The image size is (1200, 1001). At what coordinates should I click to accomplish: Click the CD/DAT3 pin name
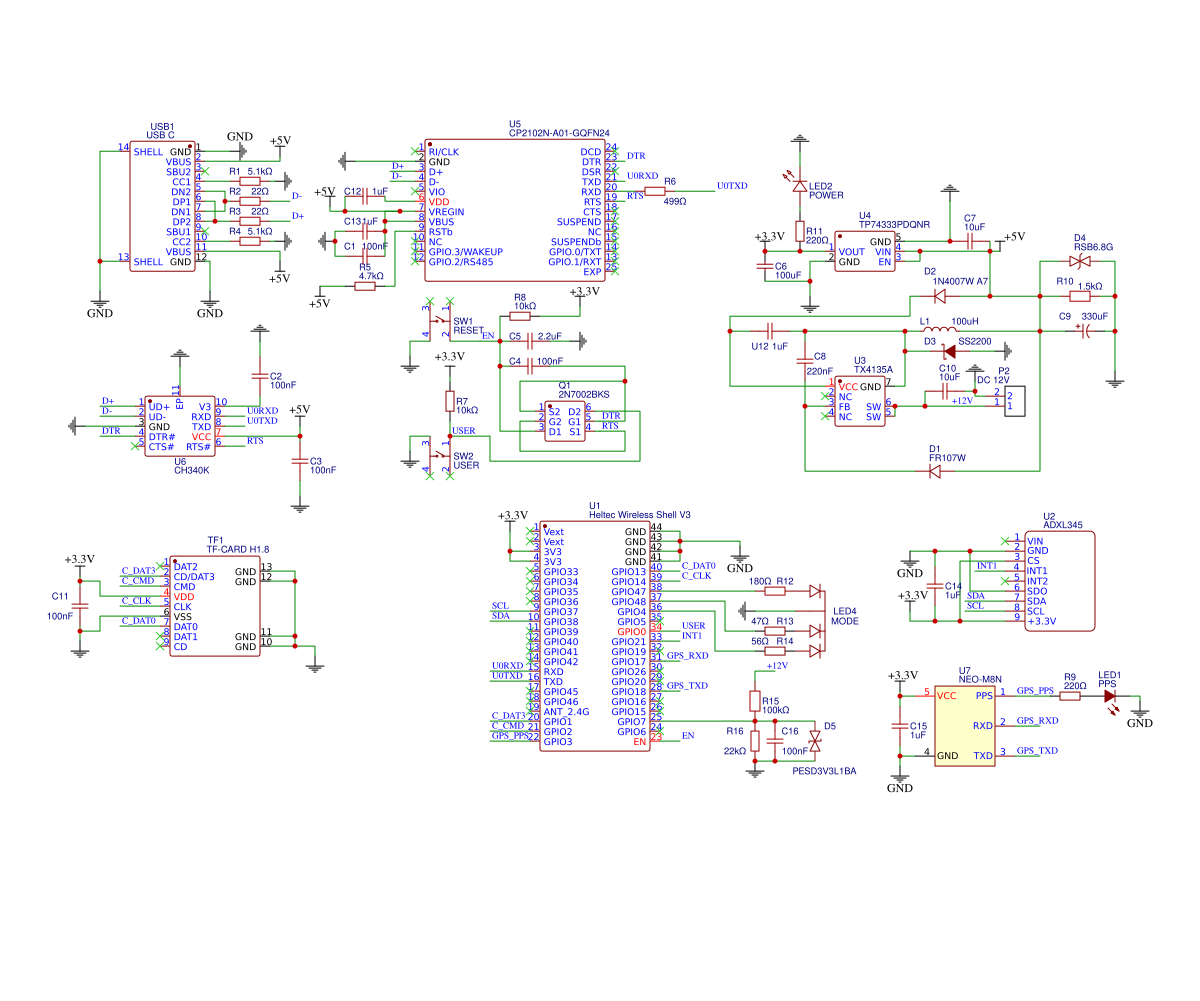point(194,577)
